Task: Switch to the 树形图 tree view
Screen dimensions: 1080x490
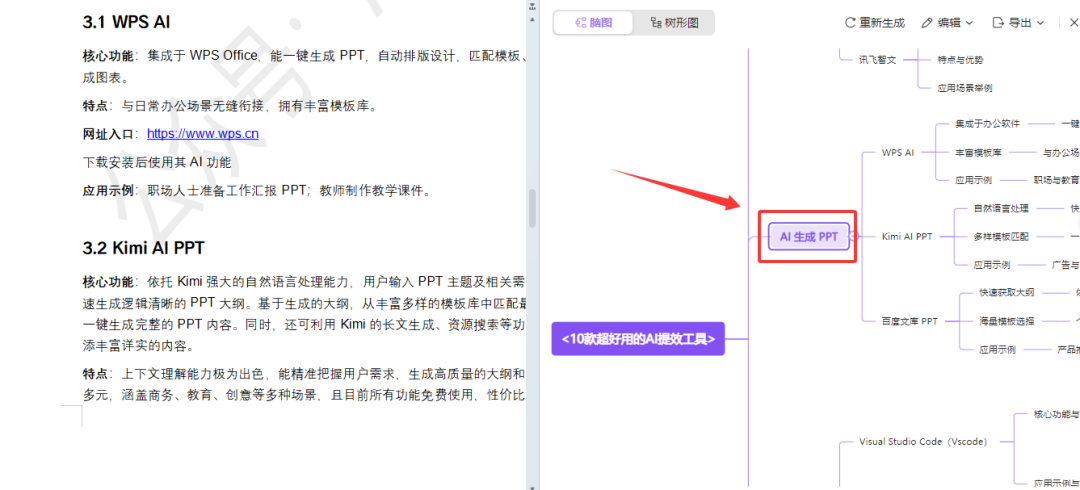Action: click(x=674, y=23)
